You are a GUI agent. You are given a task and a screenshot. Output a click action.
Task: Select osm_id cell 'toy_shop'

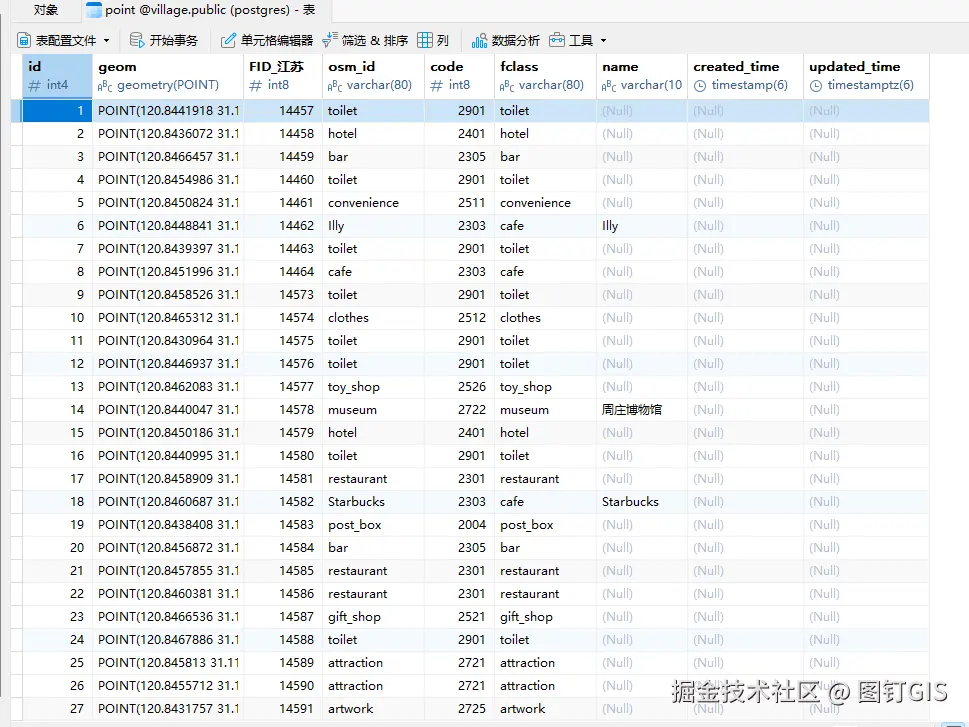[x=373, y=387]
